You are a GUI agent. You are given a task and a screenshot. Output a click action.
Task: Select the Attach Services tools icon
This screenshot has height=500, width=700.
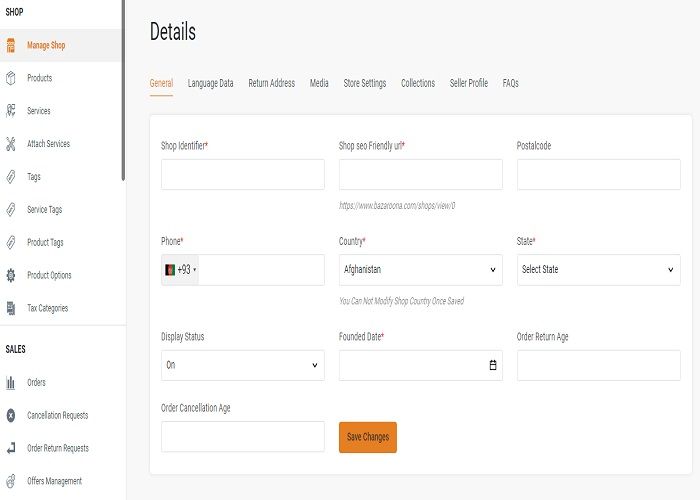(11, 144)
